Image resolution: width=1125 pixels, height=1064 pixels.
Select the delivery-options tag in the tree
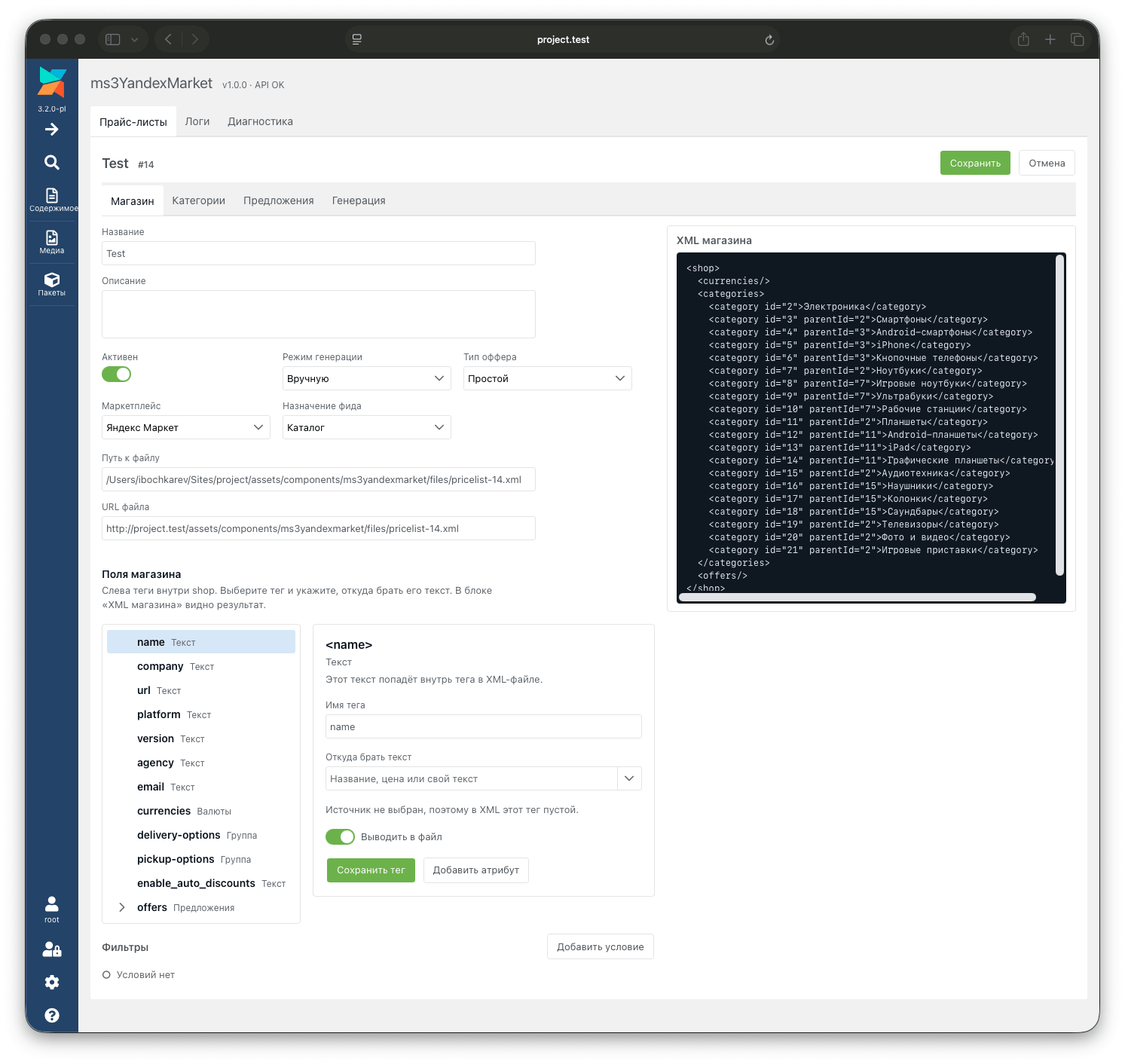coord(201,835)
